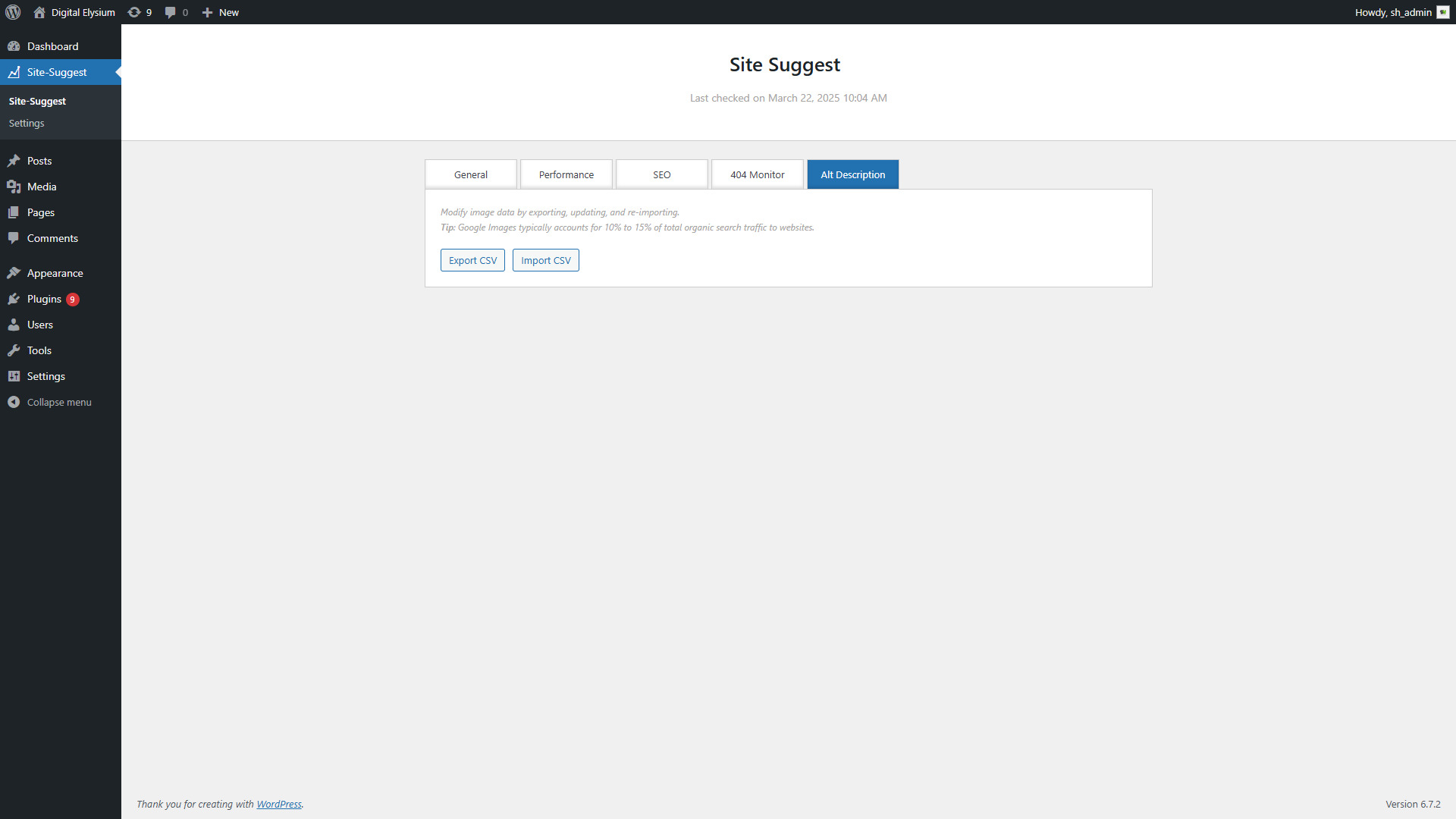Screen dimensions: 1456x819
Task: Click the Tools wrench icon
Action: pos(14,350)
